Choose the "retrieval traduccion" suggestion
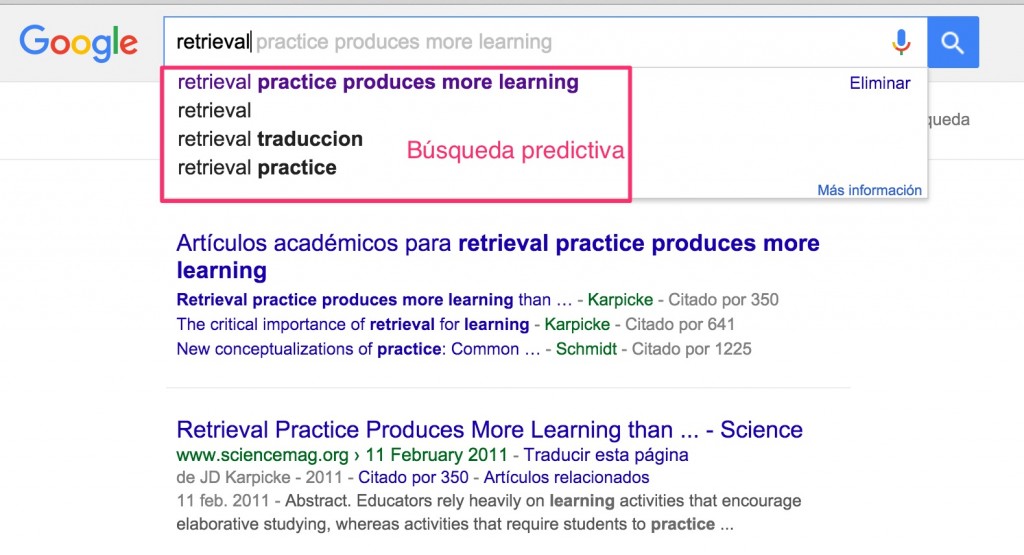 (270, 139)
